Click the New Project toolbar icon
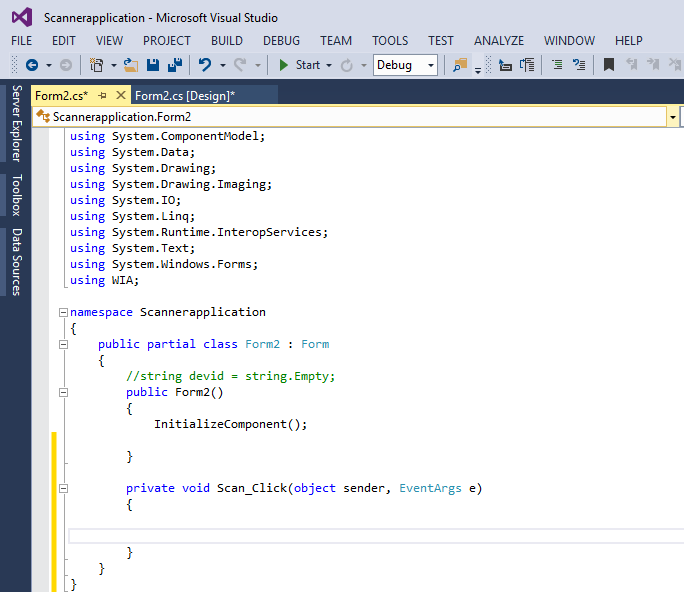 point(97,65)
